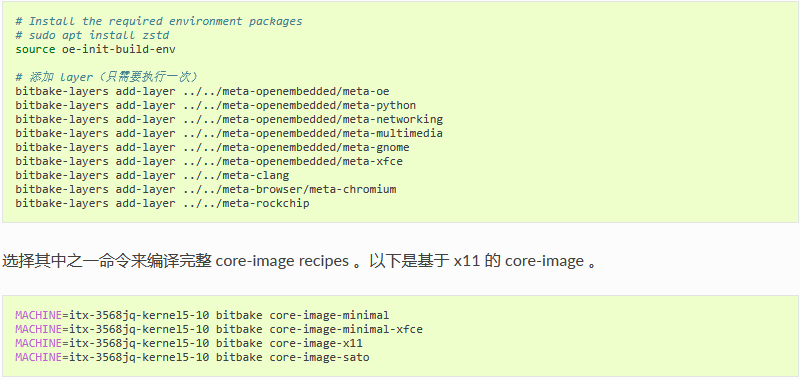Click the first MACHINE keyword in purple
The image size is (800, 380).
pyautogui.click(x=38, y=315)
